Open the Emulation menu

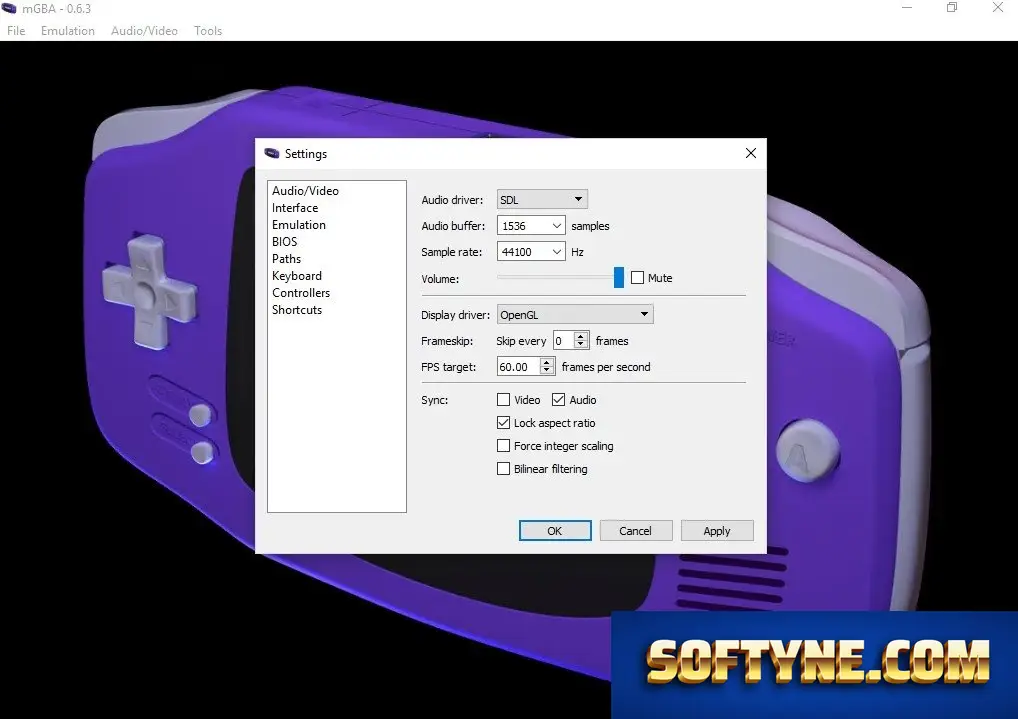coord(68,31)
